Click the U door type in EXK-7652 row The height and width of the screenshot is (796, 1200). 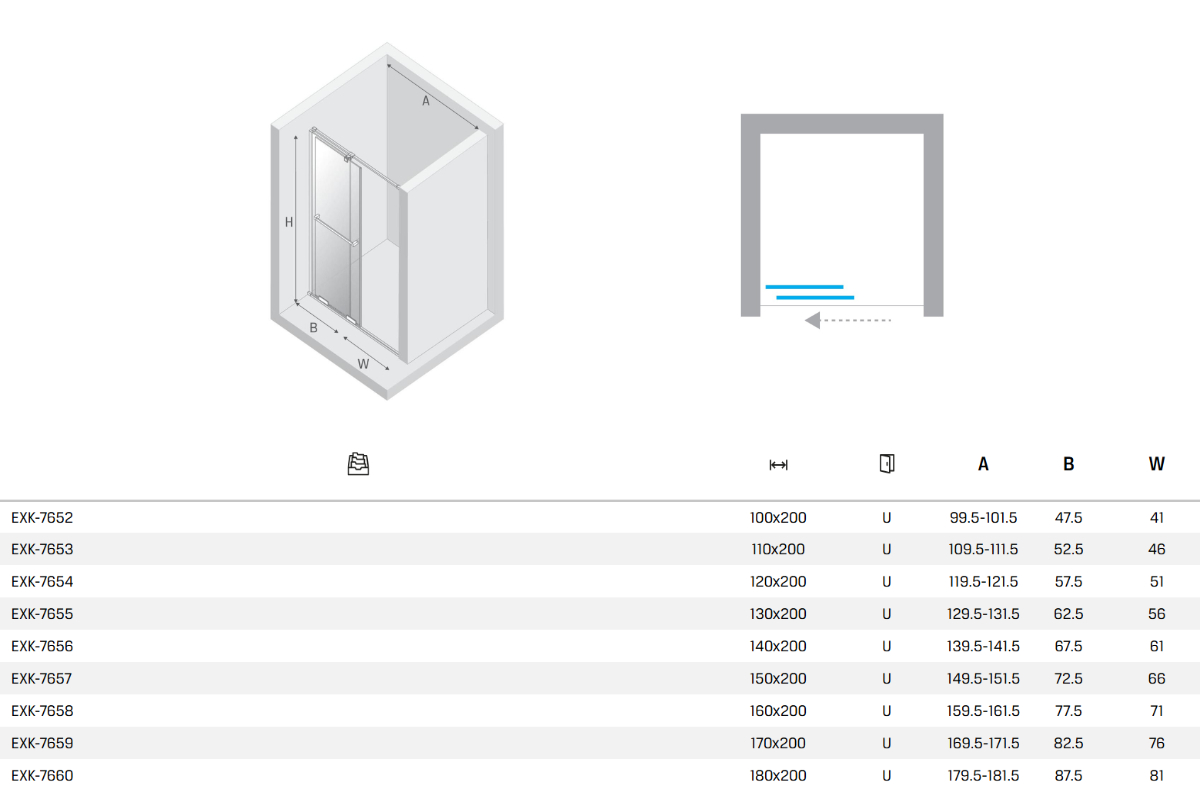pyautogui.click(x=886, y=518)
